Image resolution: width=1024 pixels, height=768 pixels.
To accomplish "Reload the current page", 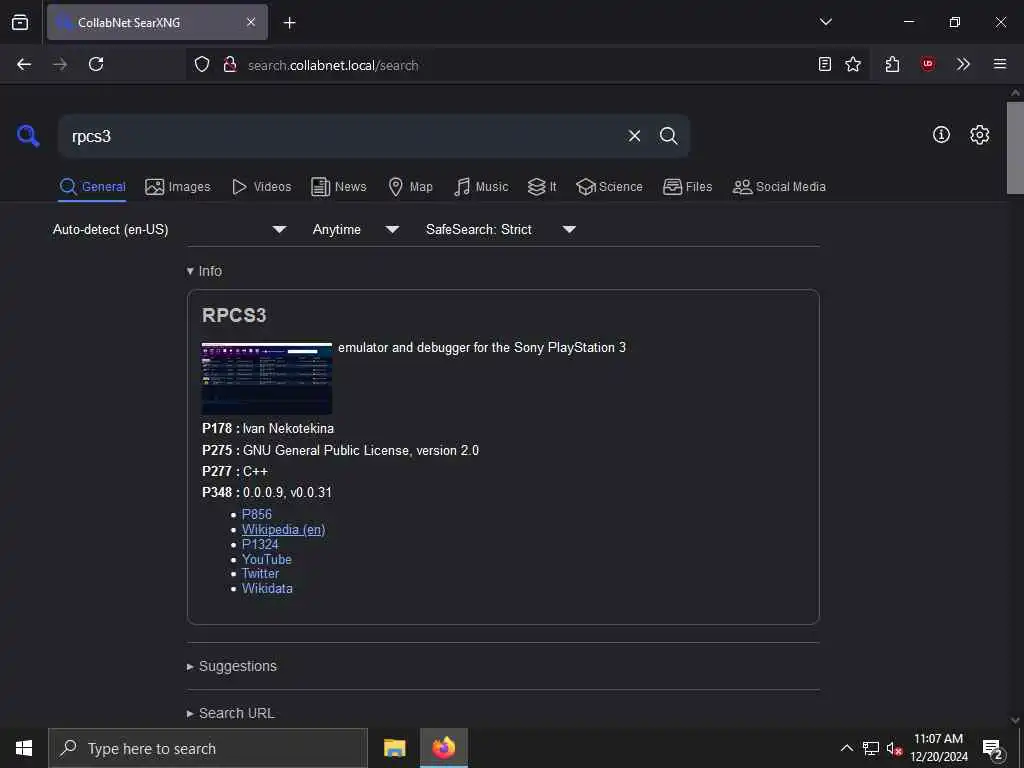I will click(96, 64).
